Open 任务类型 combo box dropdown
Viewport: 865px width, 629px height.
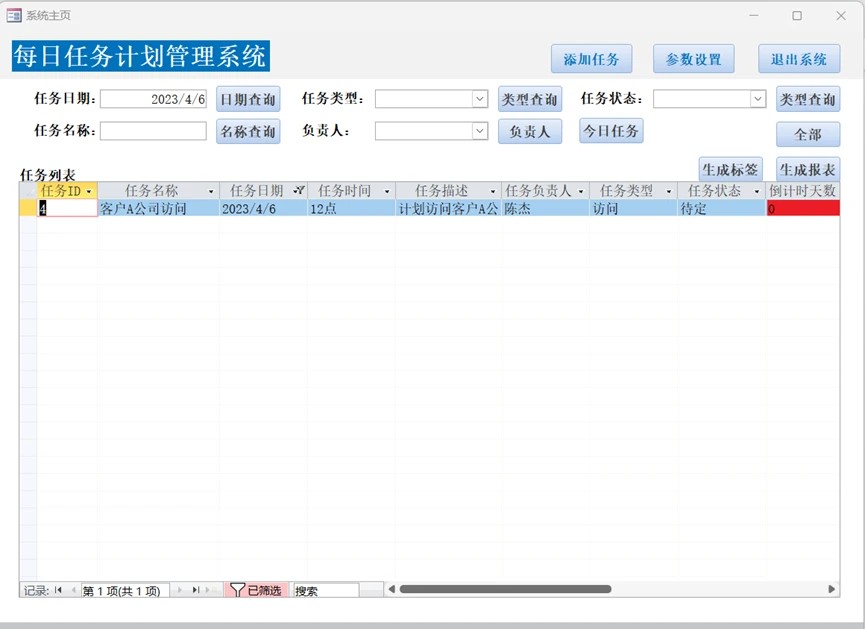coord(480,99)
